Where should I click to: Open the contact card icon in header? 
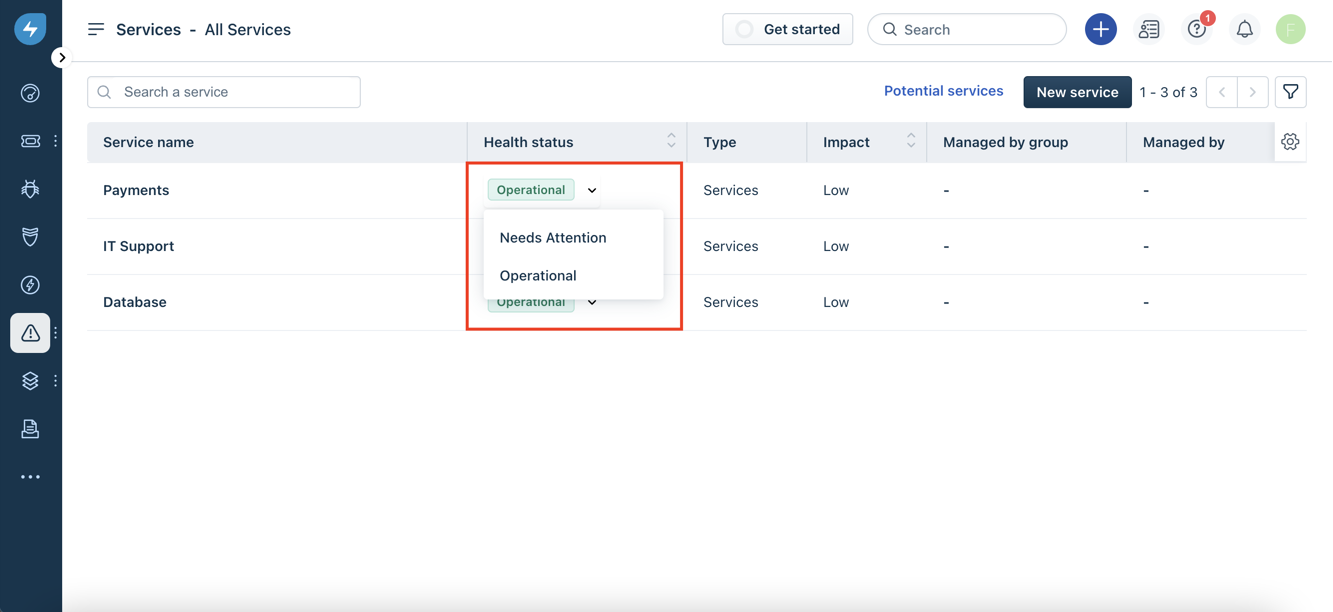pyautogui.click(x=1149, y=29)
